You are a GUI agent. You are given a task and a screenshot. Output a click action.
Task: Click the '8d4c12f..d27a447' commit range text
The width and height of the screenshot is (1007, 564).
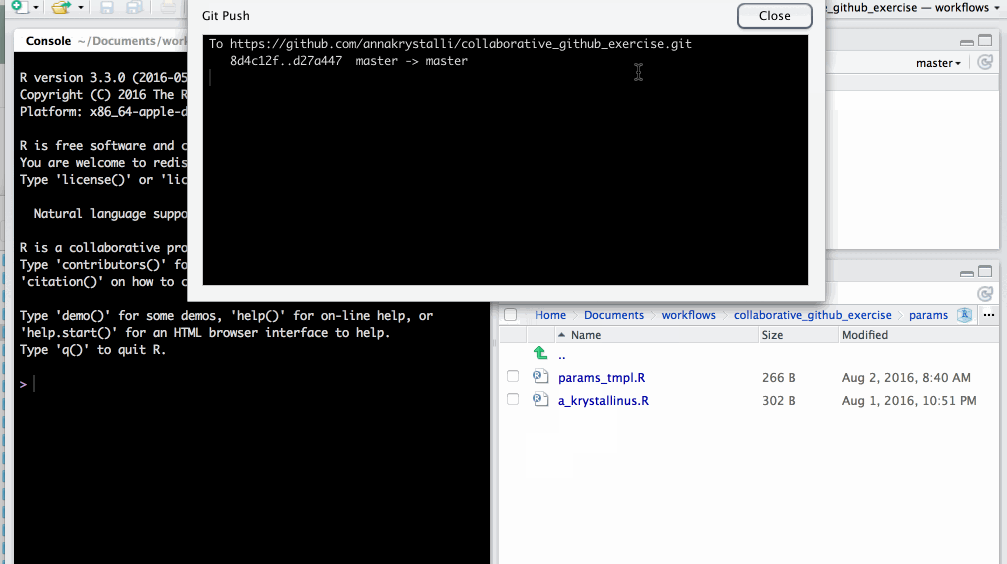(x=286, y=61)
